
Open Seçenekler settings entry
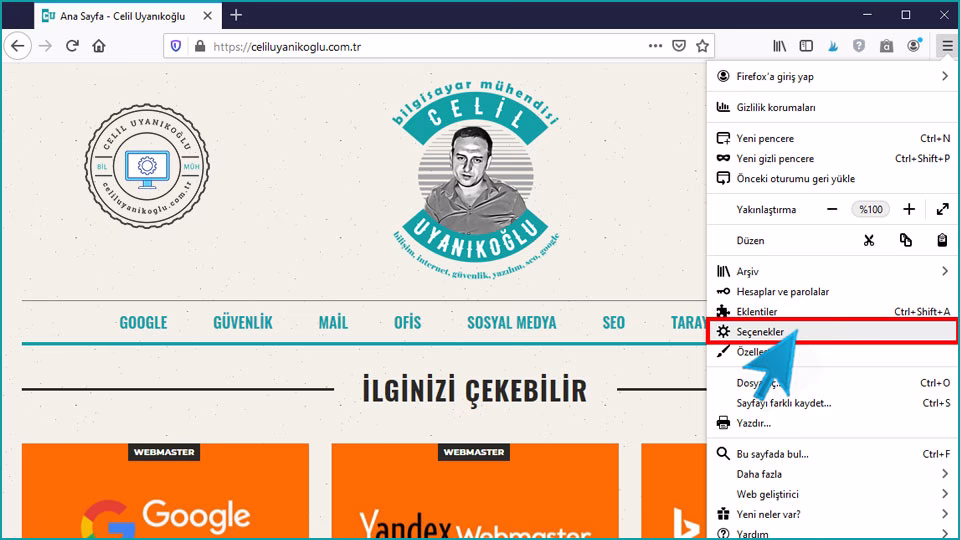pyautogui.click(x=833, y=331)
